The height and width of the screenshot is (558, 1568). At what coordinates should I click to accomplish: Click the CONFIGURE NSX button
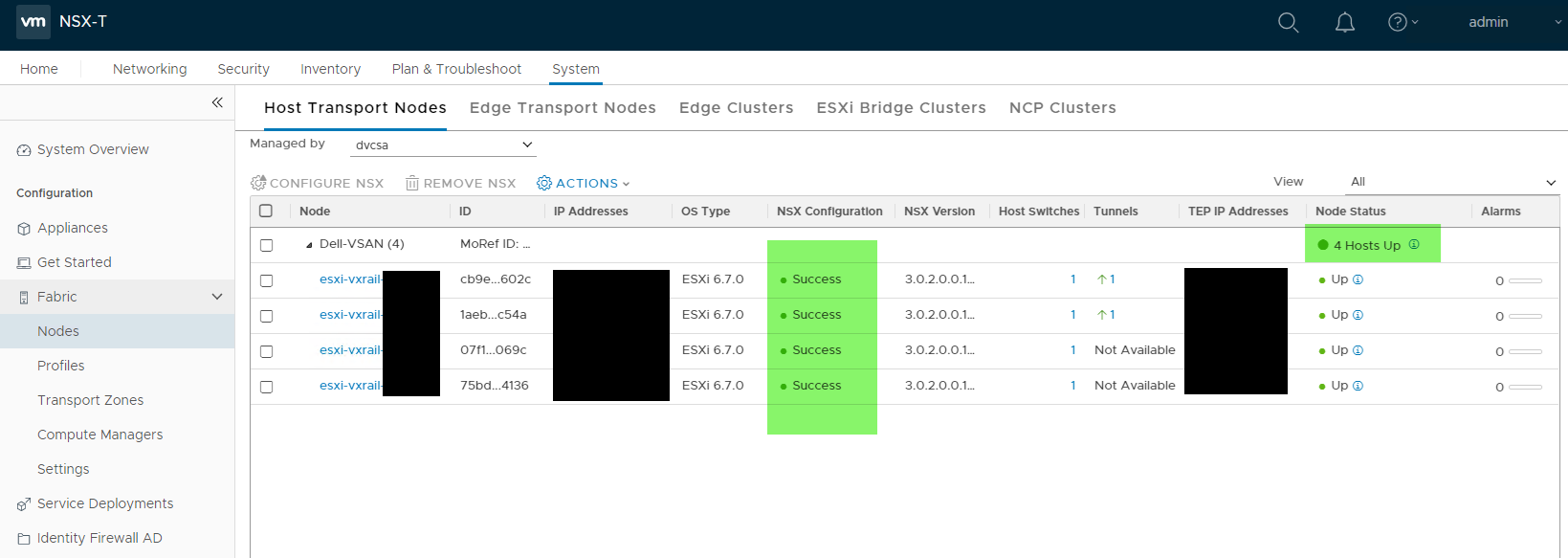click(x=318, y=183)
